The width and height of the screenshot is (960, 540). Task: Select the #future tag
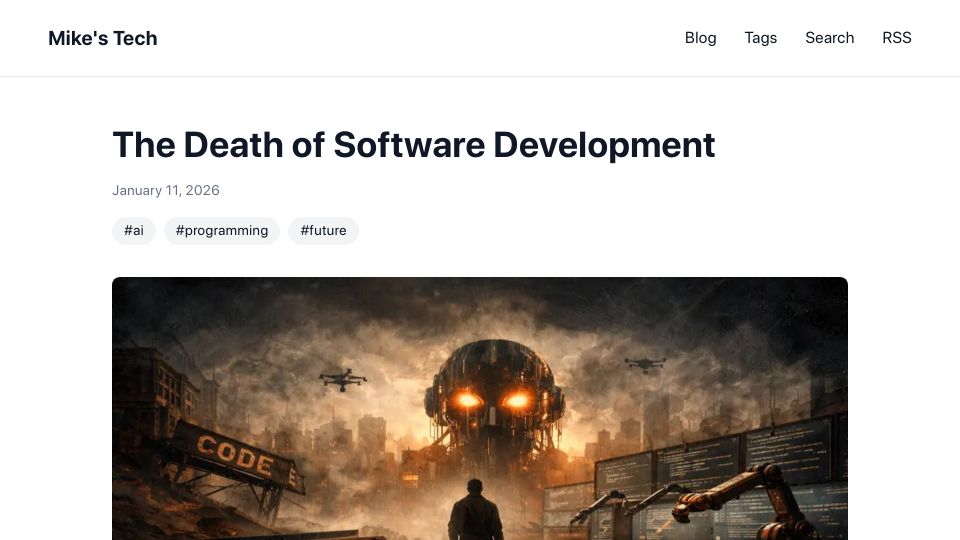[x=323, y=231]
